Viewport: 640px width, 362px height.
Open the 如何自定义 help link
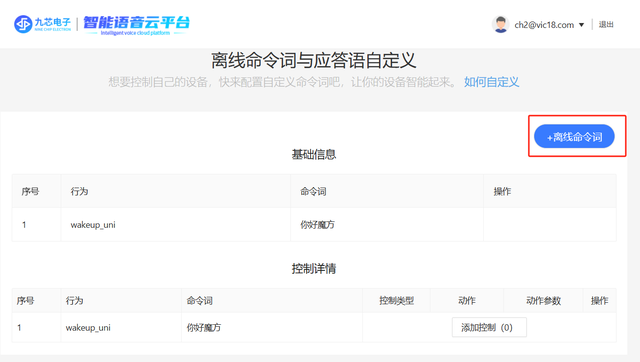click(x=491, y=82)
